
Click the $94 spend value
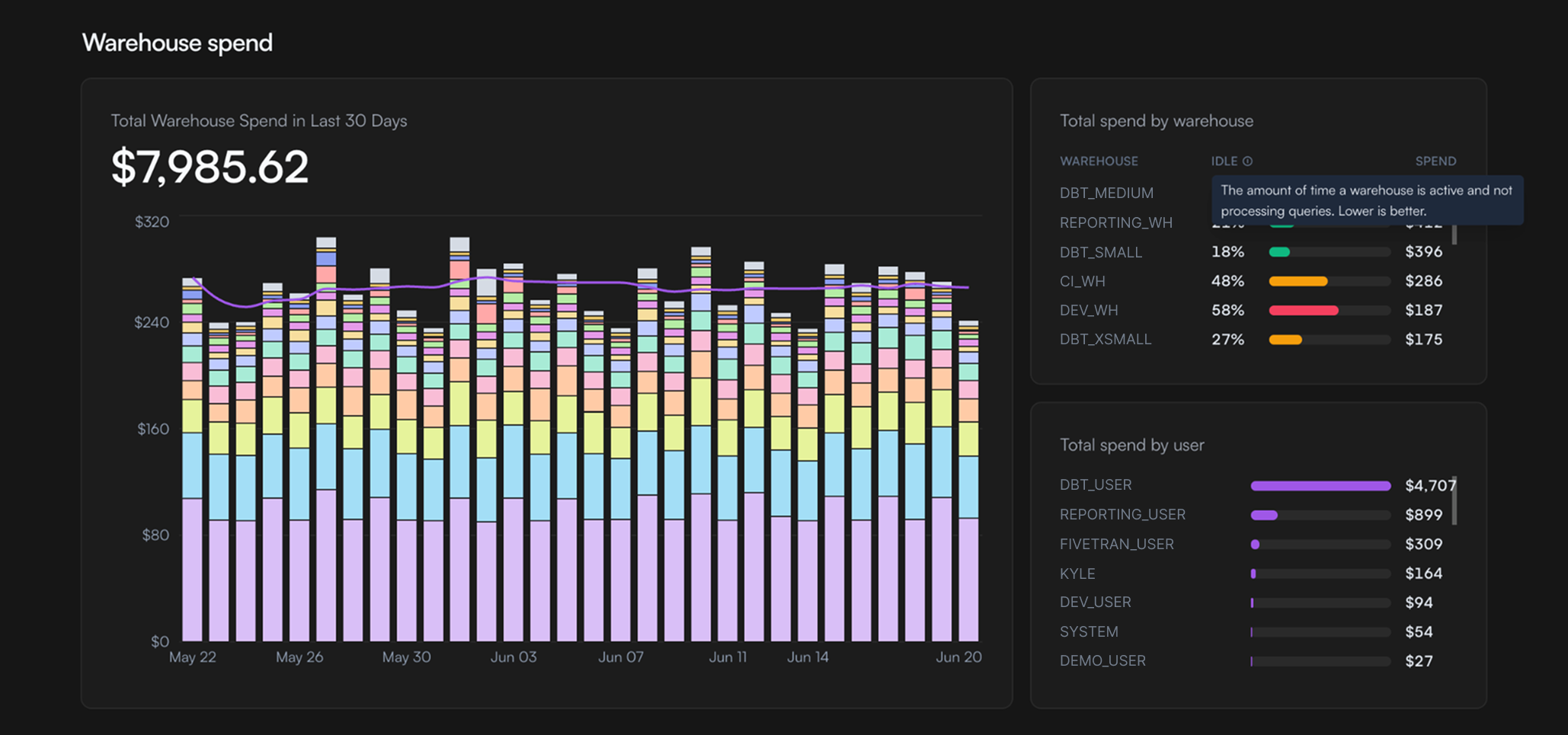(x=1419, y=602)
